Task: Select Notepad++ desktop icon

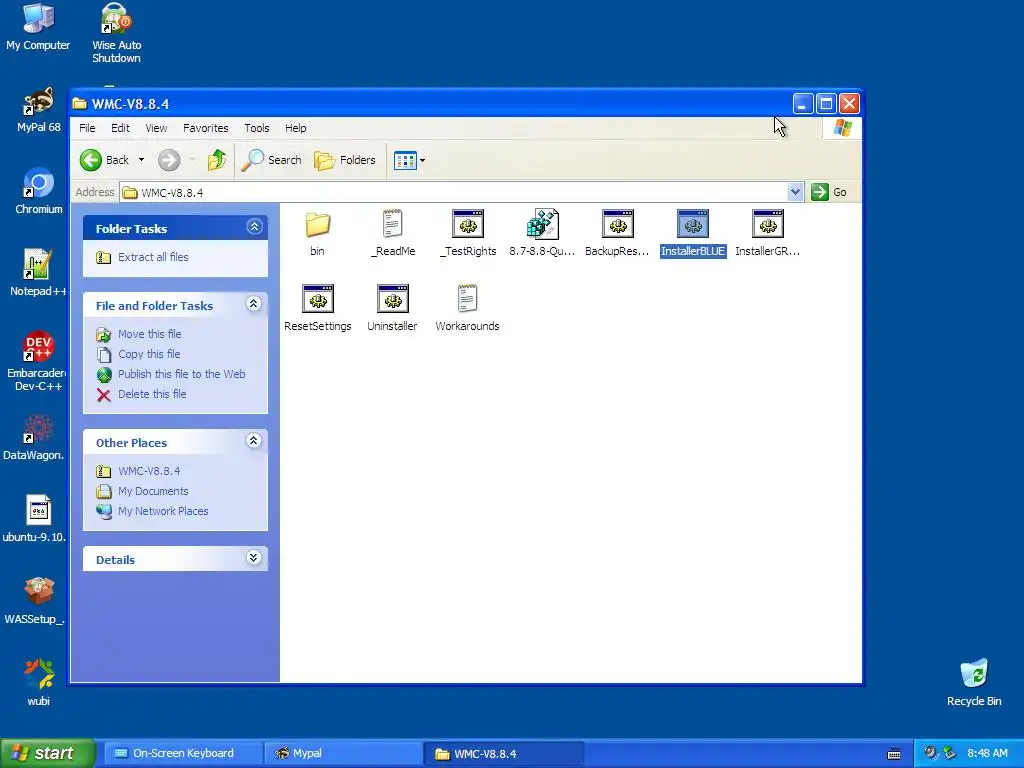Action: click(x=37, y=273)
